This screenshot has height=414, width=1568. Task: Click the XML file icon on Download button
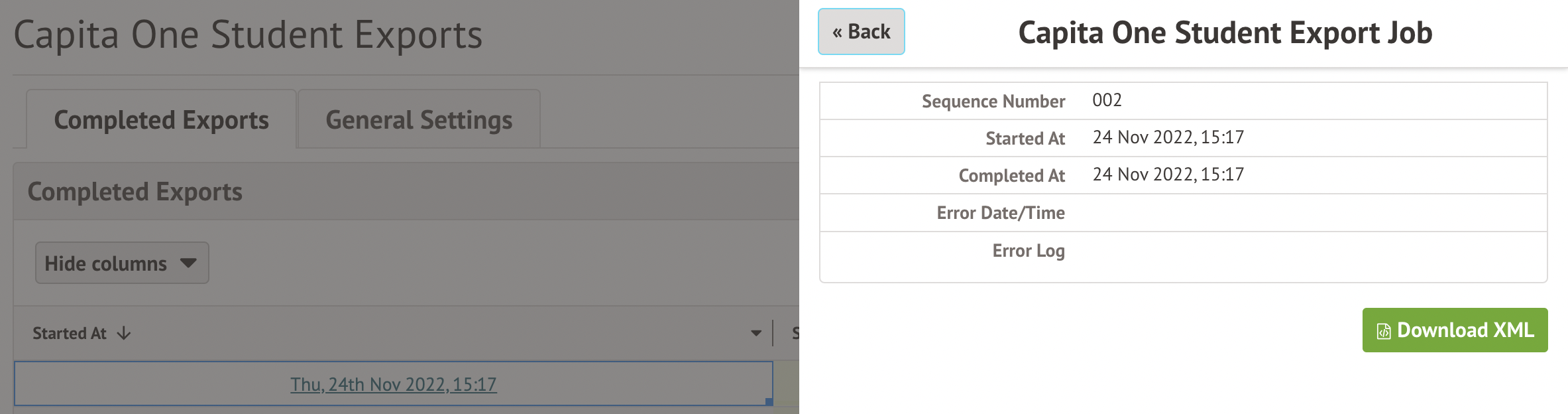tap(1384, 331)
